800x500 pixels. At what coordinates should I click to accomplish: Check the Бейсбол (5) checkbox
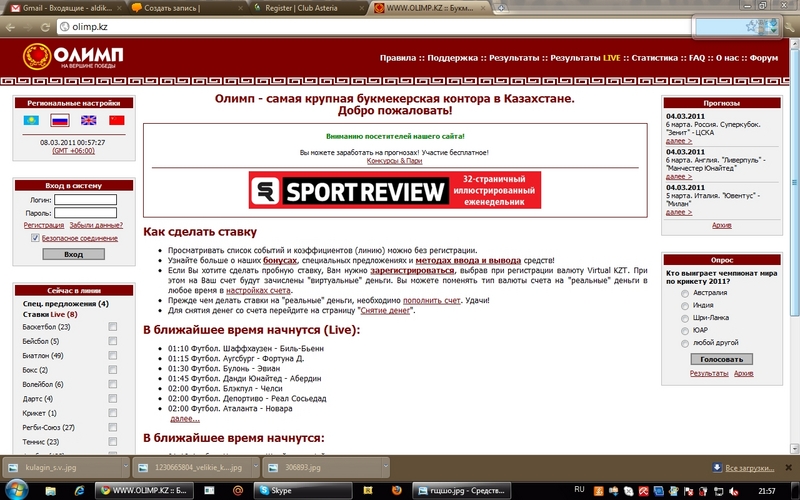(x=113, y=341)
